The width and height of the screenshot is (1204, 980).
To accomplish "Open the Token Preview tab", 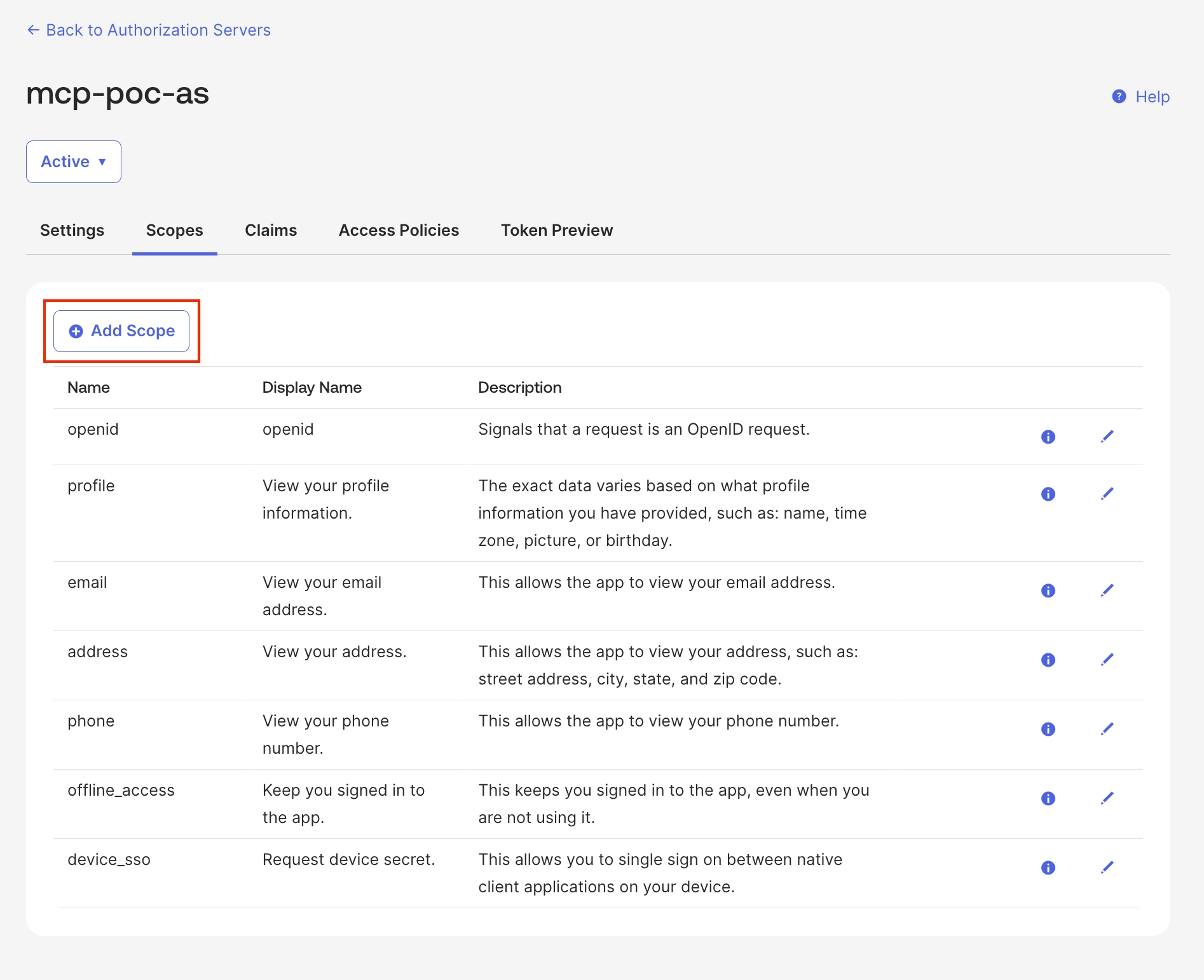I will [557, 230].
